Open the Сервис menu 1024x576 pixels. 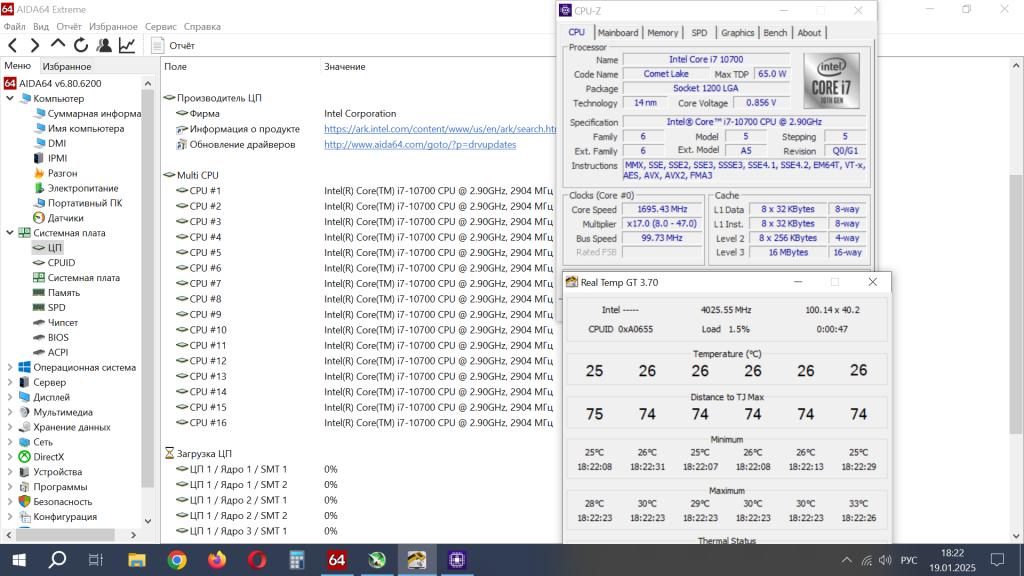tap(161, 27)
